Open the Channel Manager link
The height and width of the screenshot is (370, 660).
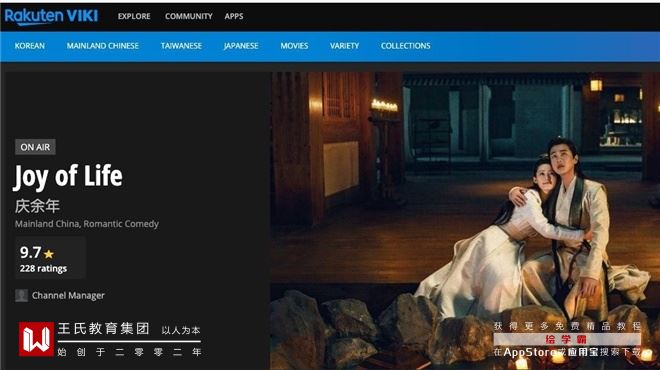(68, 295)
